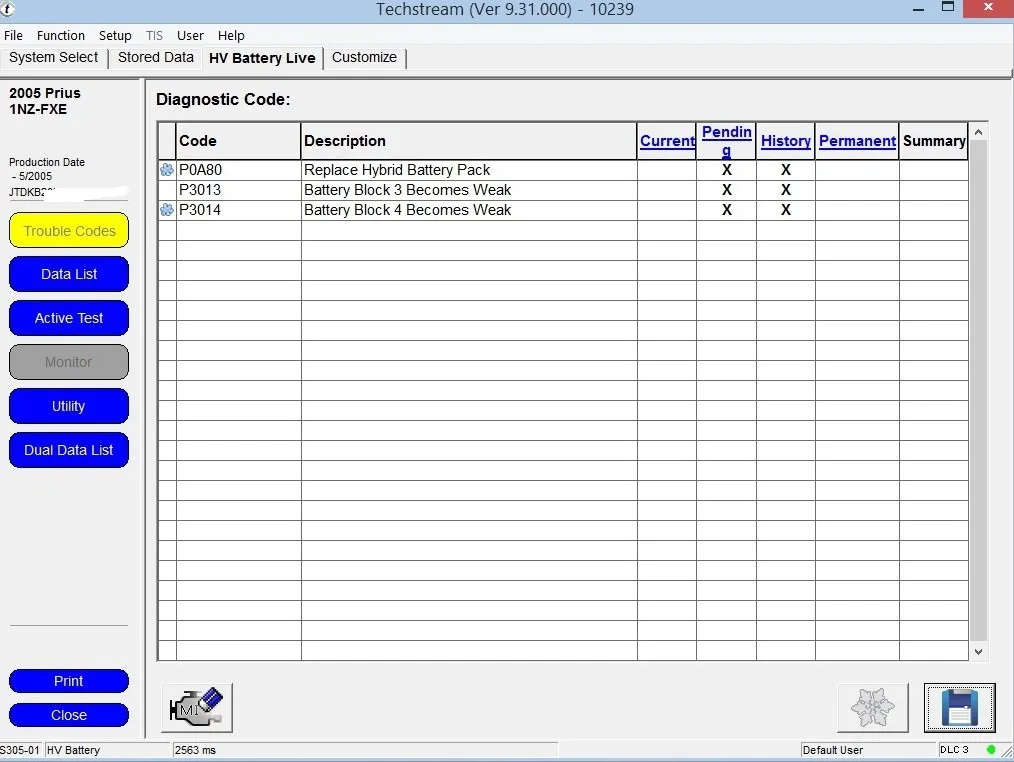Image resolution: width=1014 pixels, height=762 pixels.
Task: Sort by the Pending column link
Action: (x=727, y=141)
